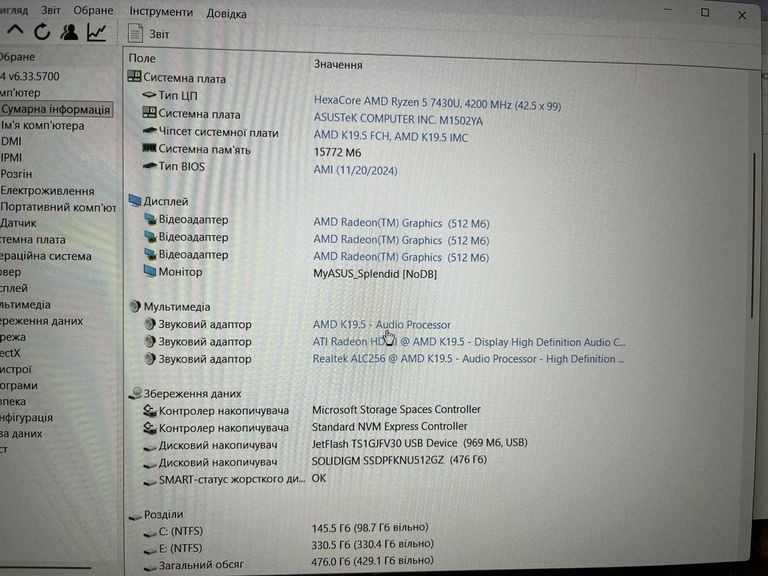Click the Збереження даних section icon
The image size is (768, 576).
[135, 393]
